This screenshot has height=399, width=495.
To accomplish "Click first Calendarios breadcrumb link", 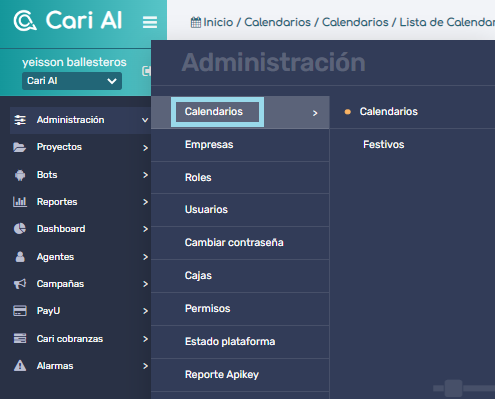I will (x=277, y=22).
